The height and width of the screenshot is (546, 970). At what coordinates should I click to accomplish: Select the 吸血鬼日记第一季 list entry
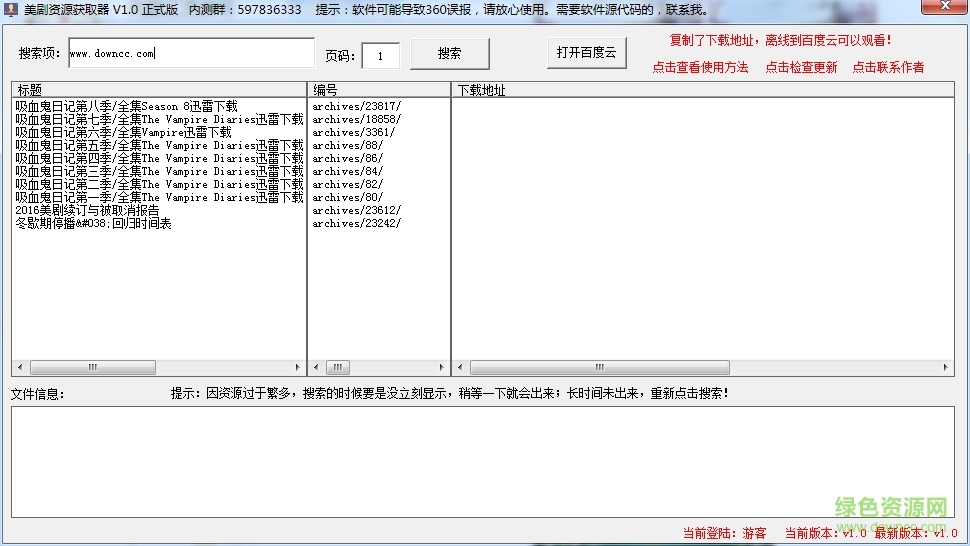158,197
